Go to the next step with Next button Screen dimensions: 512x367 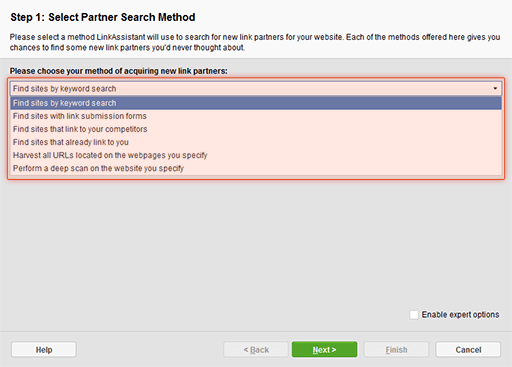[324, 349]
